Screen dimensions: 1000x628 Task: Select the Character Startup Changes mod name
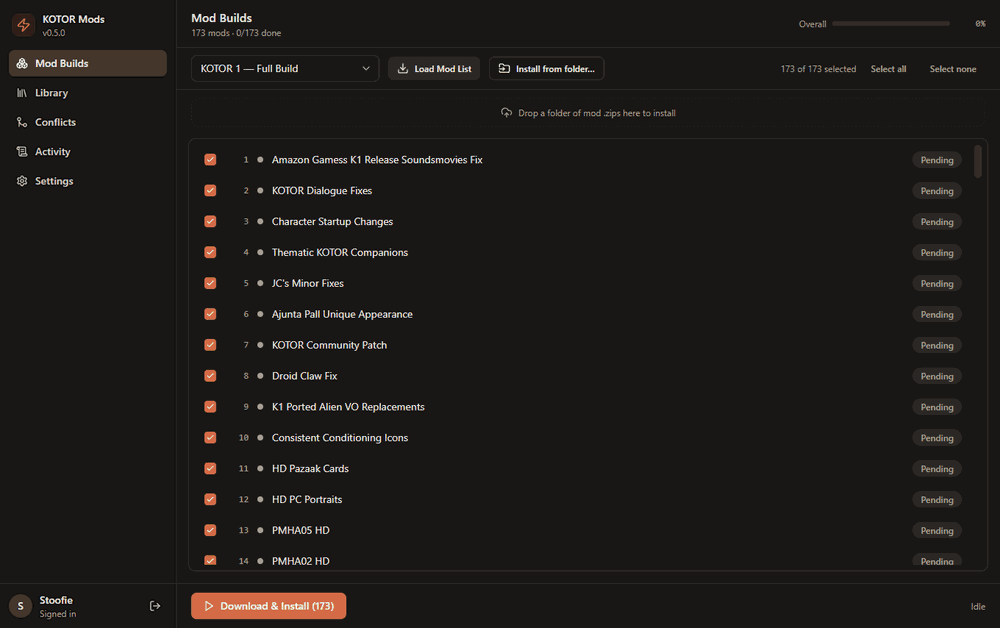pos(332,222)
